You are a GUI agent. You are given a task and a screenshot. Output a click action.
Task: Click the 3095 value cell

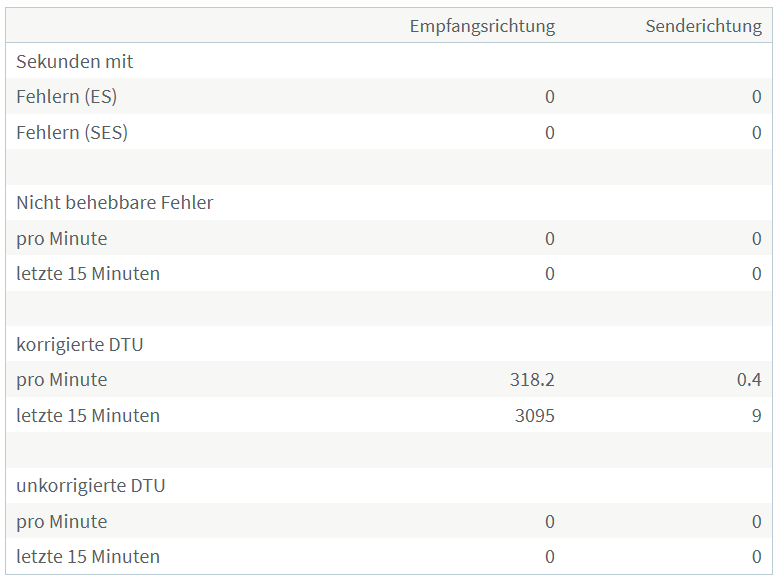[x=535, y=415]
